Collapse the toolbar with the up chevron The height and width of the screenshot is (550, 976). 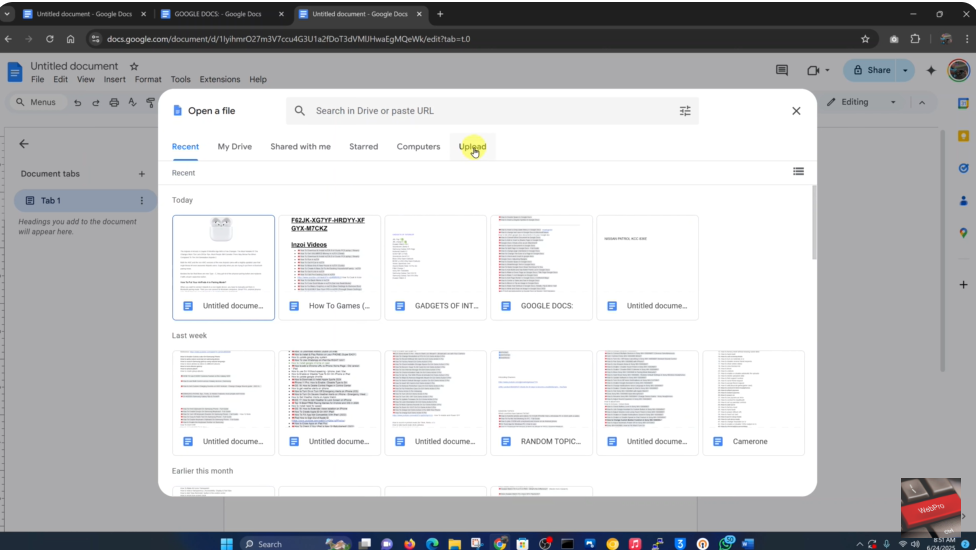922,102
